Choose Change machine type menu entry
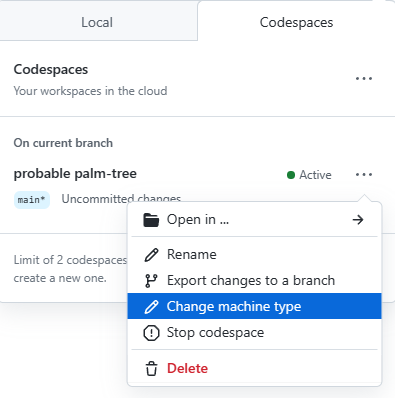Viewport: 395px width, 398px height. click(255, 306)
